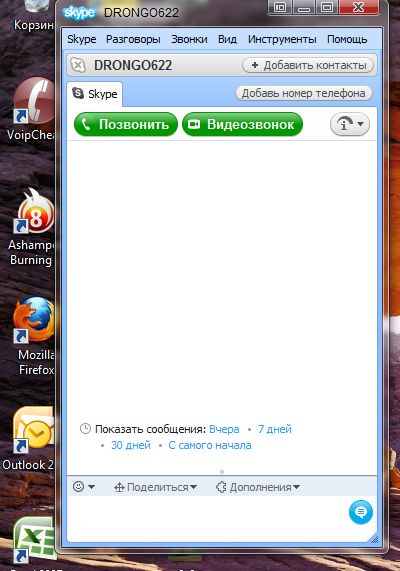Open the emoticon smiley picker
The width and height of the screenshot is (400, 571).
pos(84,487)
